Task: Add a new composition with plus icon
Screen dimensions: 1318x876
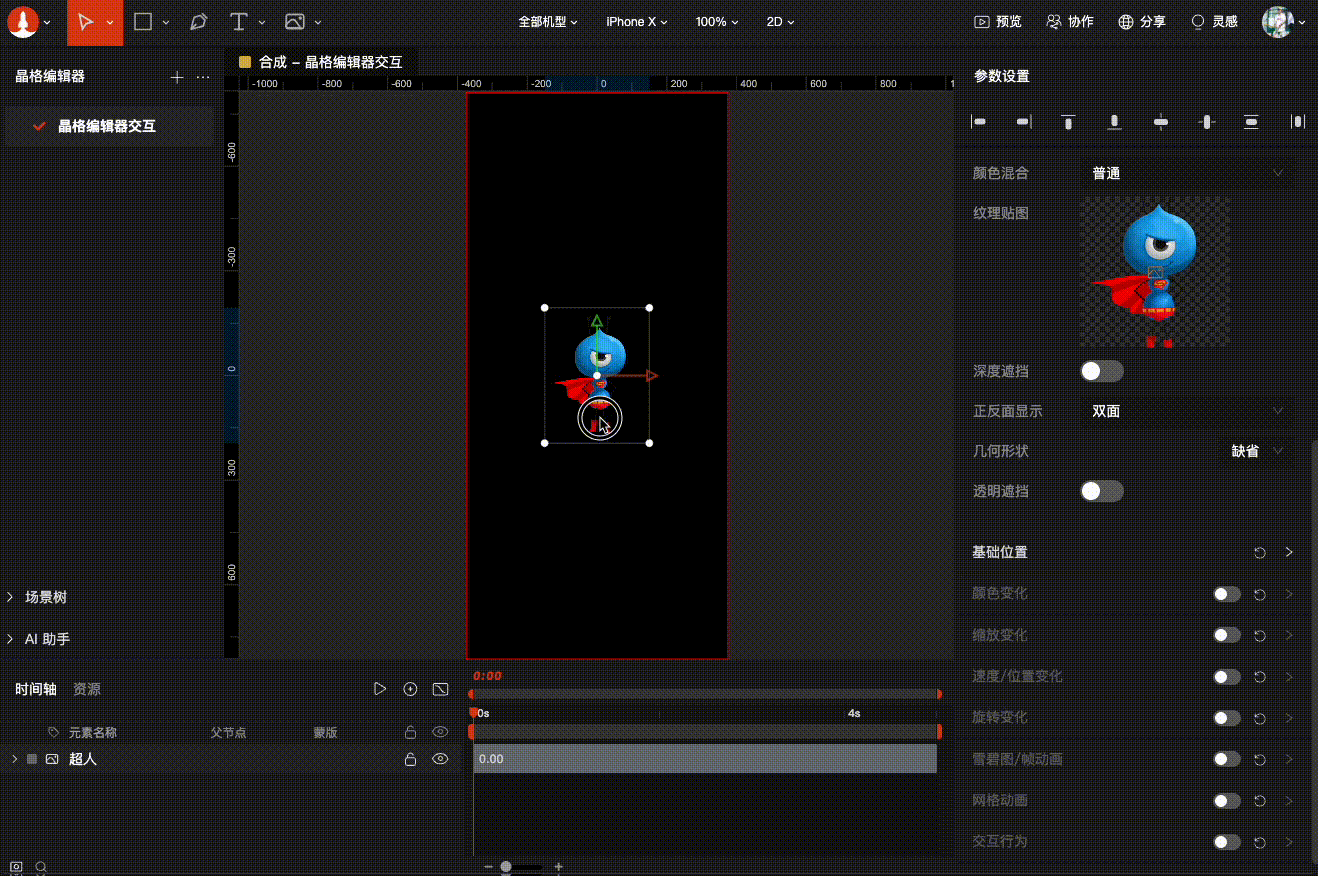Action: click(x=177, y=77)
